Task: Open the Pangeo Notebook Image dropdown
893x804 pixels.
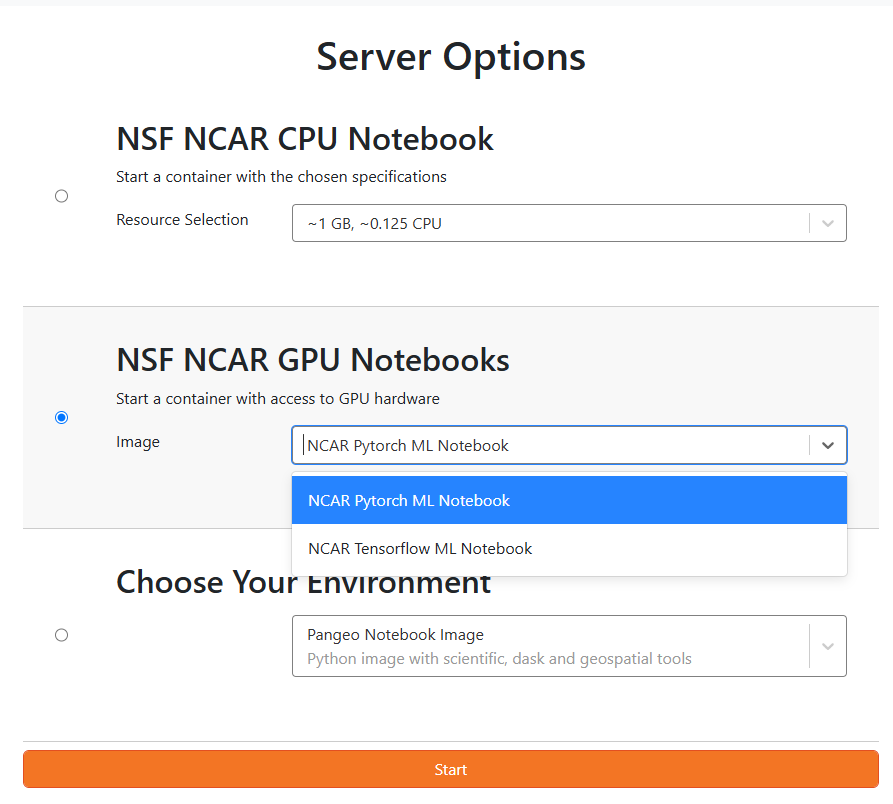Action: coord(550,646)
